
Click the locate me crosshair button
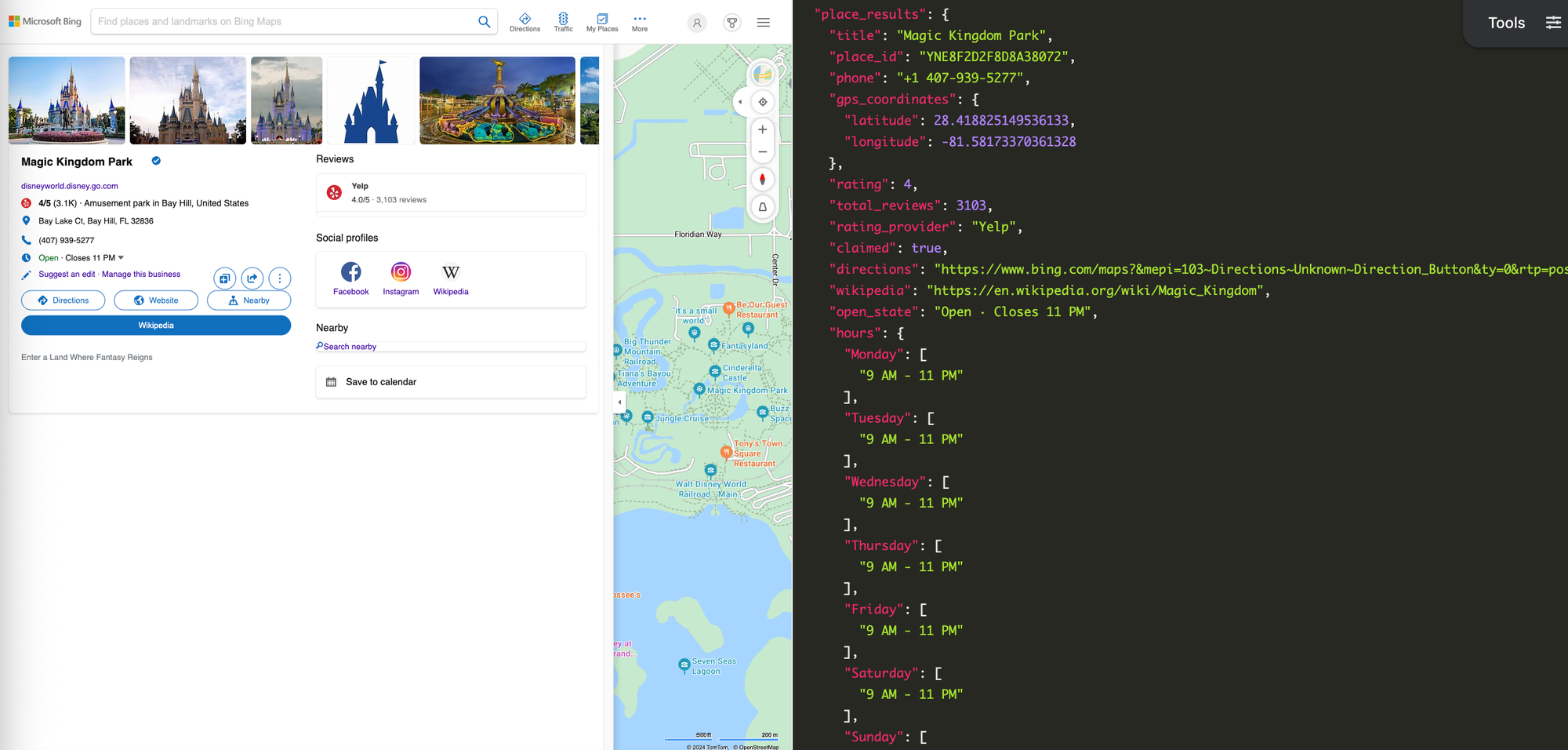click(x=763, y=102)
